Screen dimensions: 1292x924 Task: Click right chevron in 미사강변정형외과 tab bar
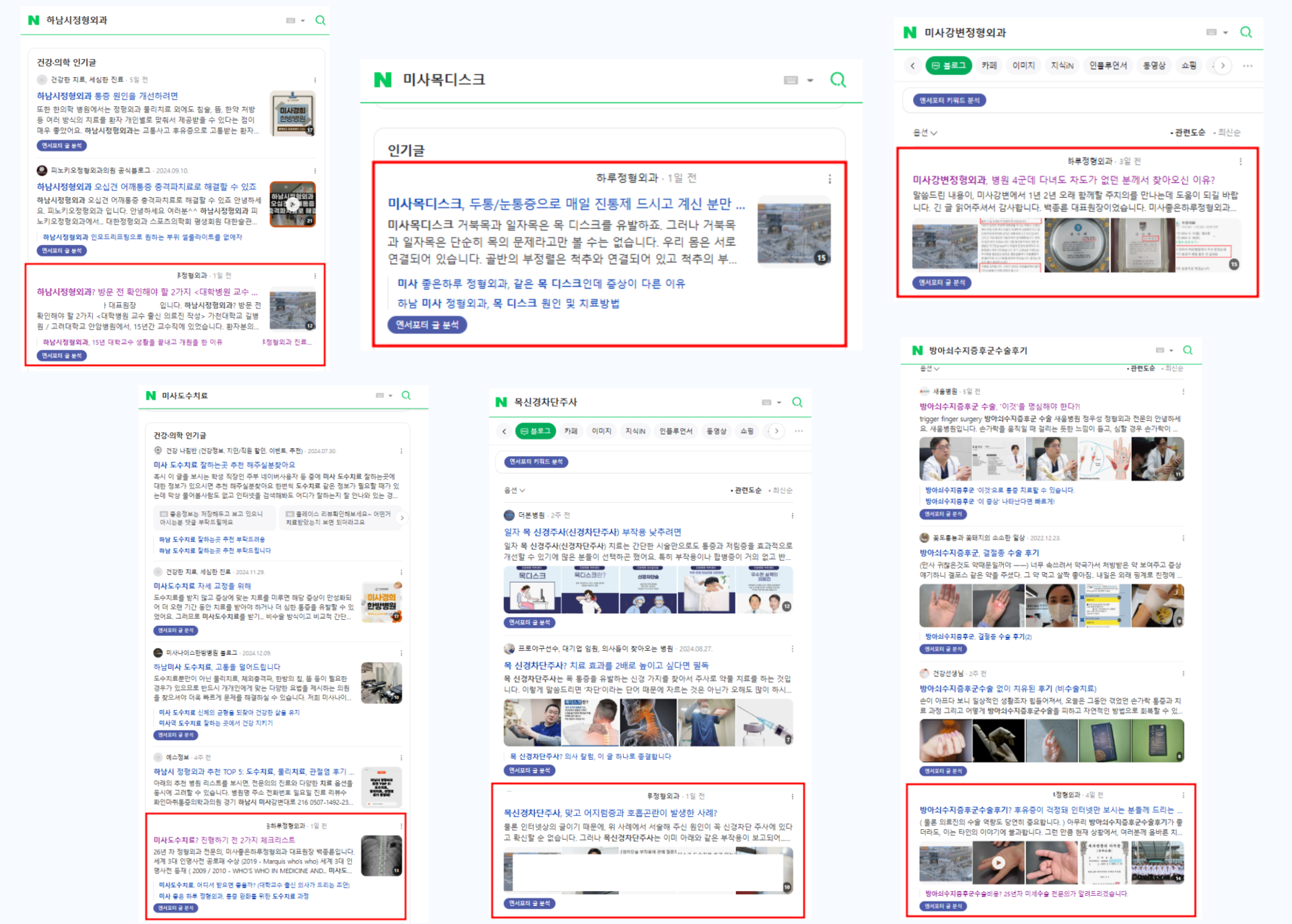[x=1223, y=66]
